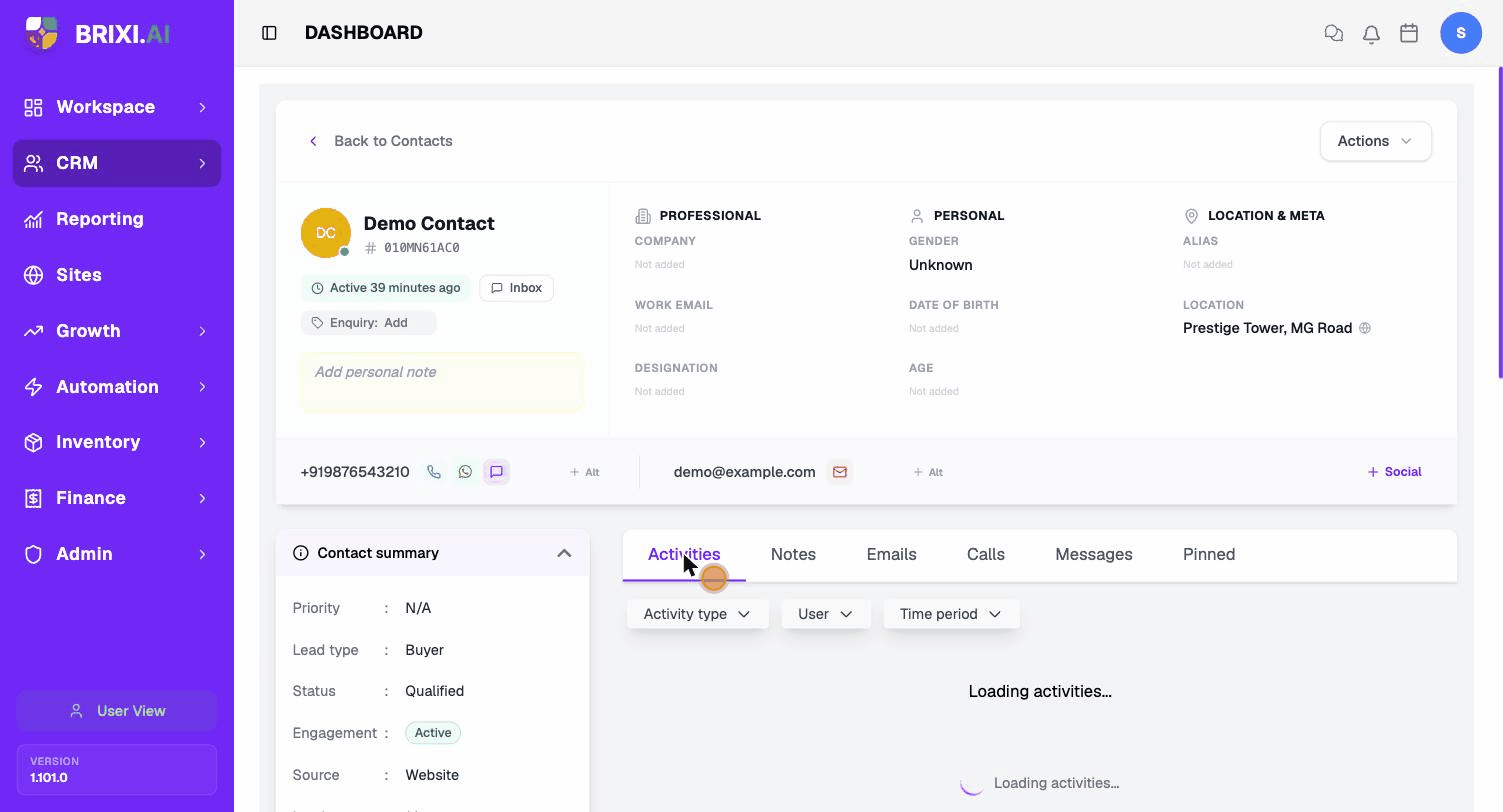The height and width of the screenshot is (812, 1503).
Task: Add an Enquiry tag
Action: tap(369, 323)
